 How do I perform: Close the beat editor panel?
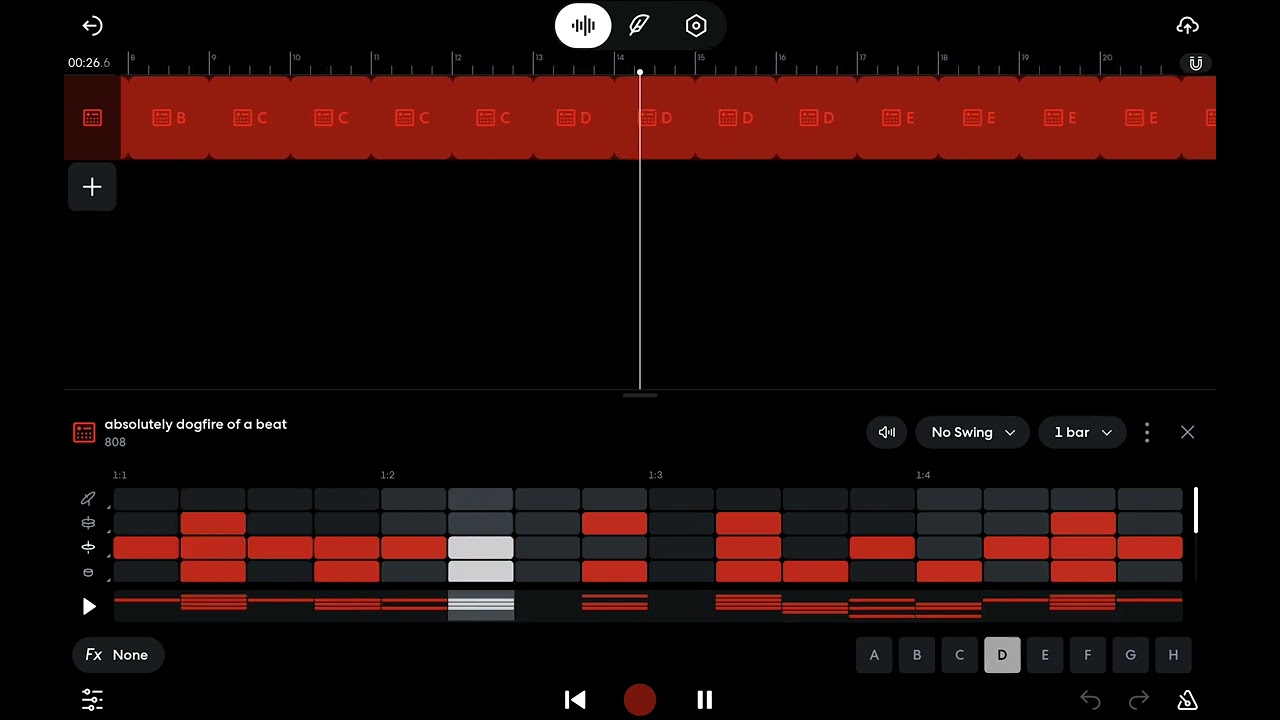click(1187, 432)
